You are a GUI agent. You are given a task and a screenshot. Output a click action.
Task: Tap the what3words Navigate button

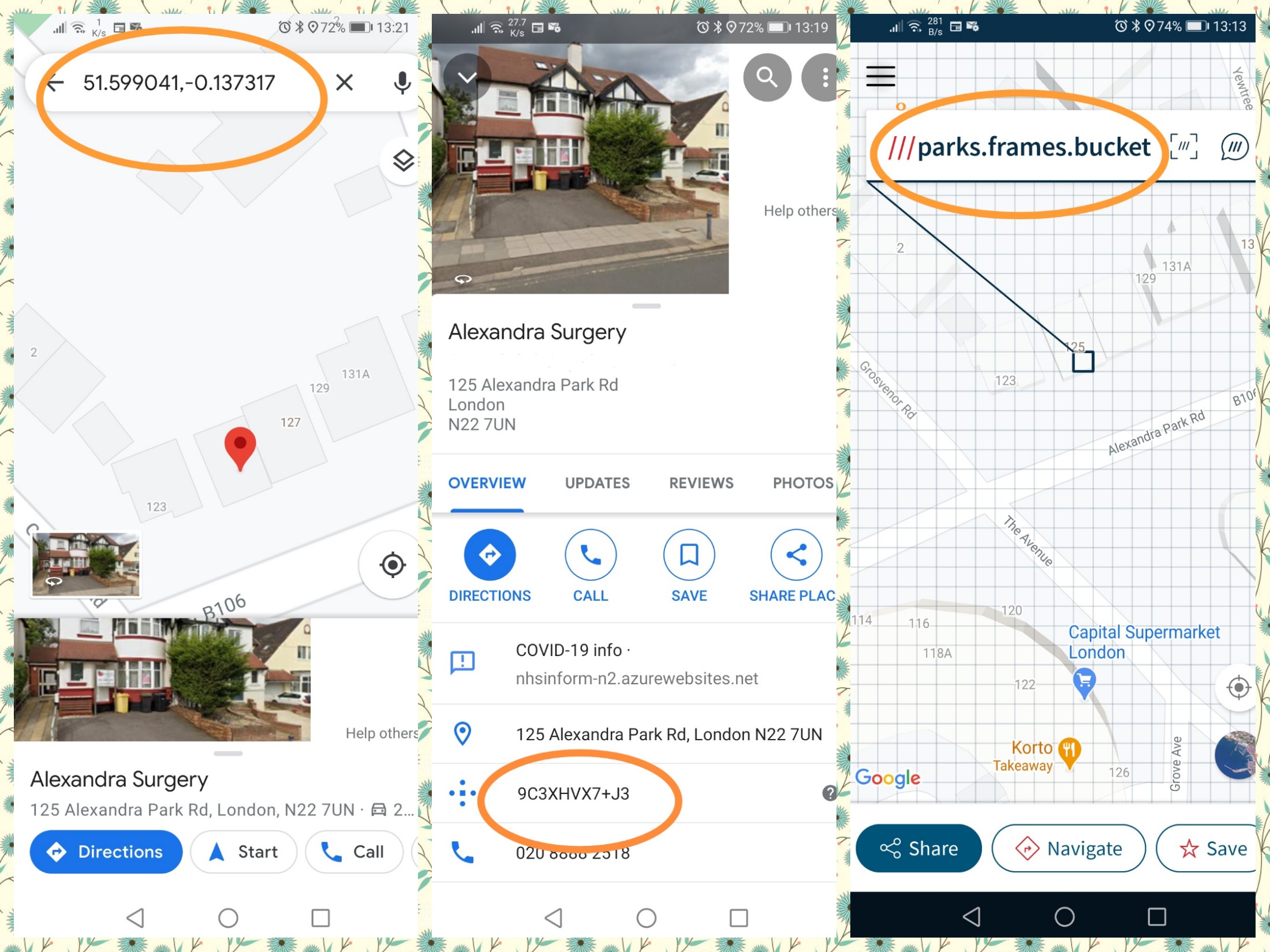click(1069, 848)
